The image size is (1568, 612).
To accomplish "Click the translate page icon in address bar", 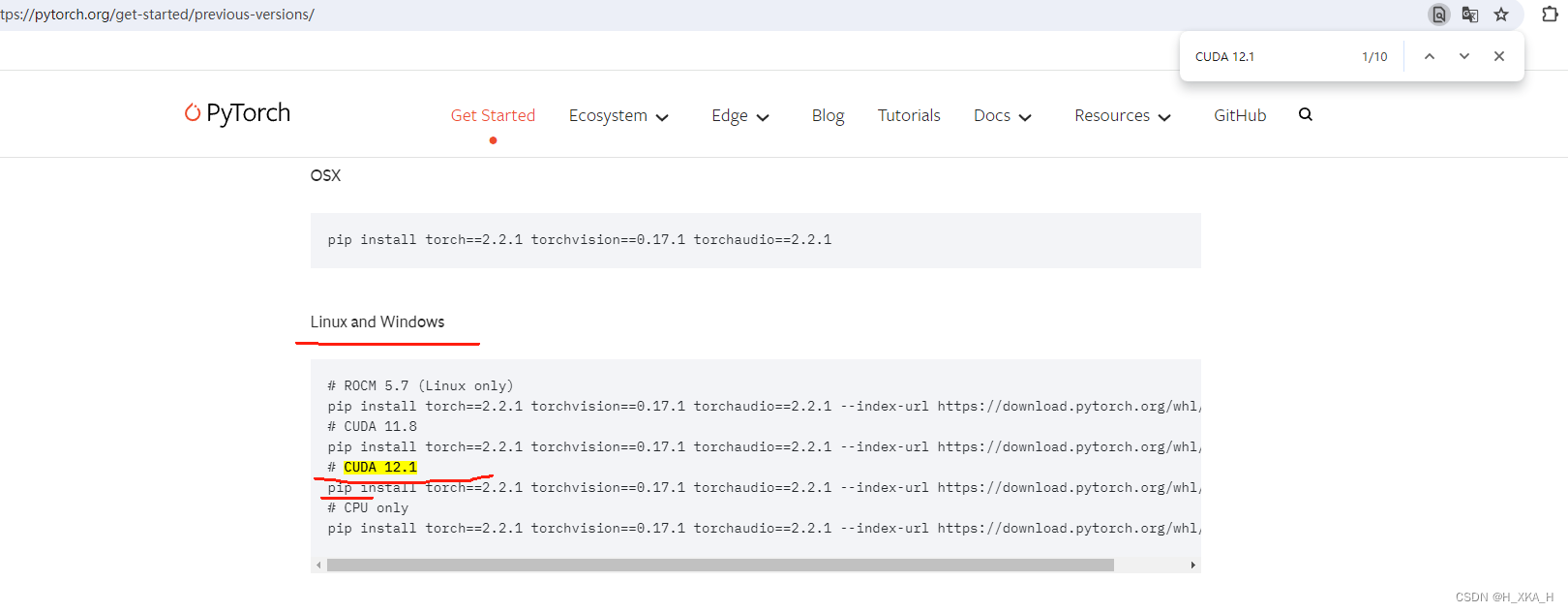I will click(x=1470, y=15).
